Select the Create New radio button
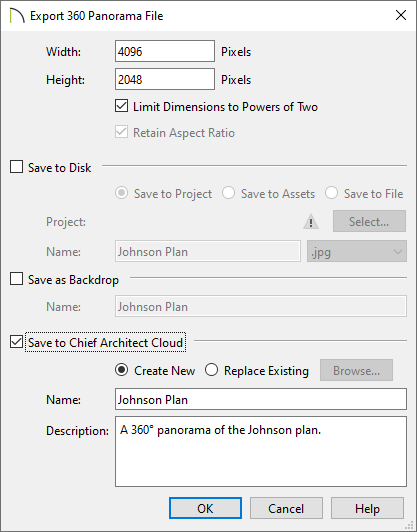This screenshot has height=532, width=417. point(121,370)
